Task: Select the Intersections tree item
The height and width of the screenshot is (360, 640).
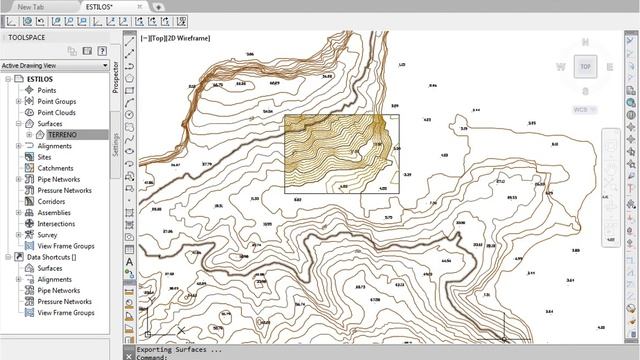Action: click(x=56, y=224)
